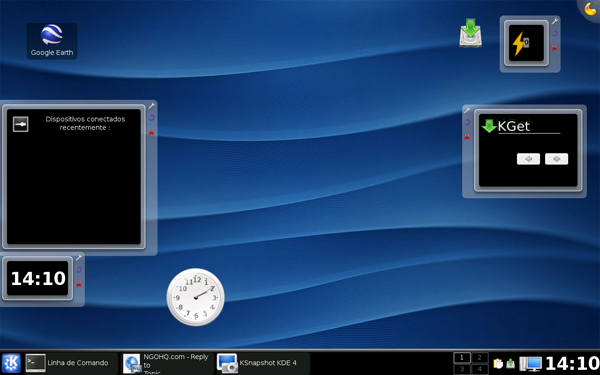This screenshot has width=600, height=375.
Task: Click the computer monitor tray icon
Action: (x=531, y=363)
